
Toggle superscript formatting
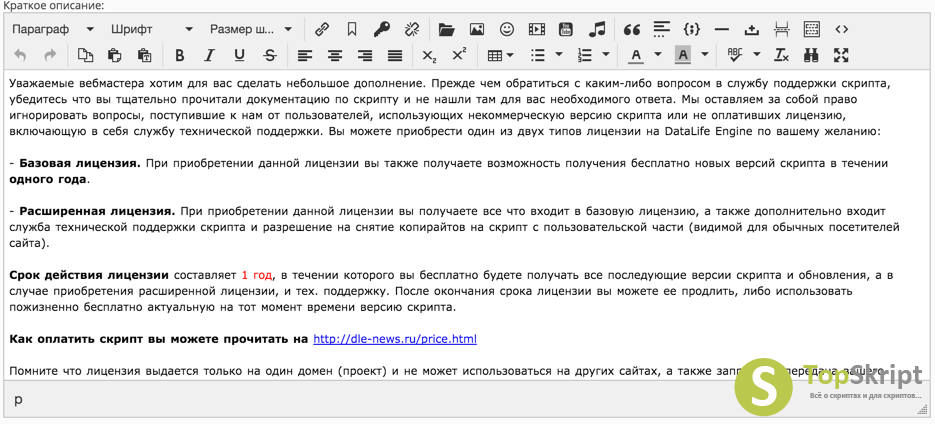[x=459, y=55]
